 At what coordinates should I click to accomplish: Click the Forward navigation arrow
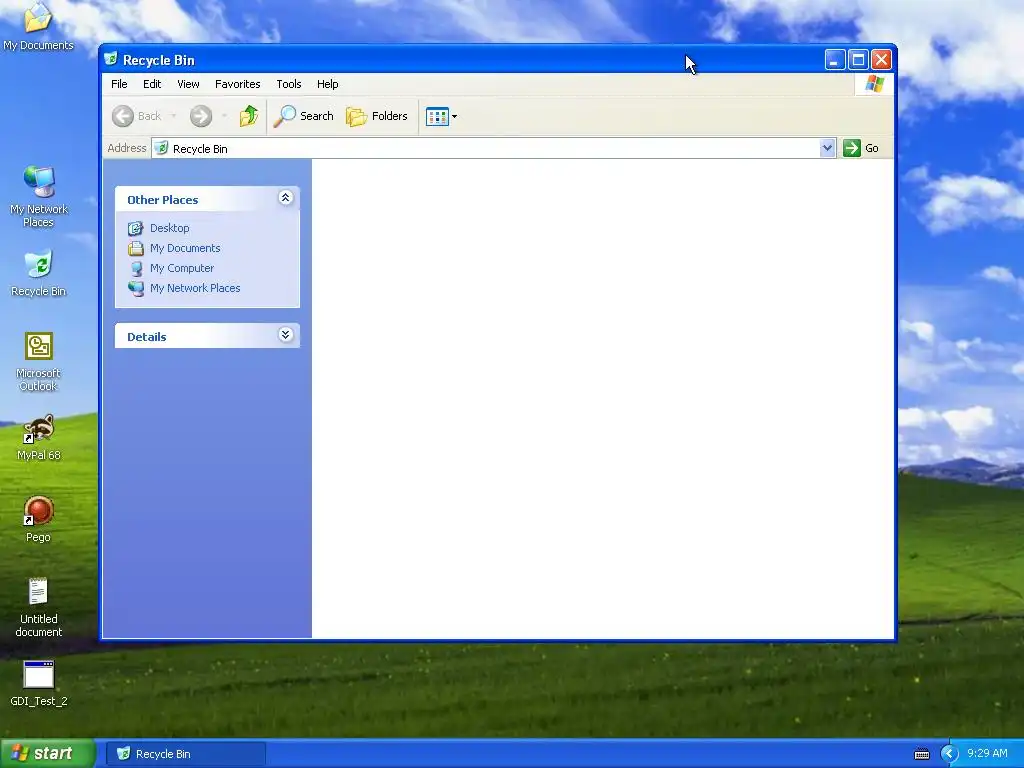(201, 116)
